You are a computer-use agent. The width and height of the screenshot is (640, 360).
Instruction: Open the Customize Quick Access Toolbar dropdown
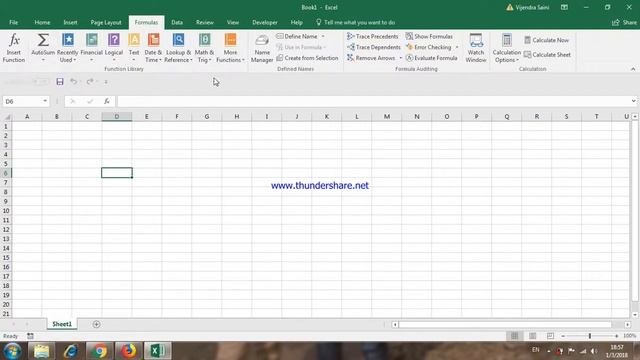coord(106,82)
